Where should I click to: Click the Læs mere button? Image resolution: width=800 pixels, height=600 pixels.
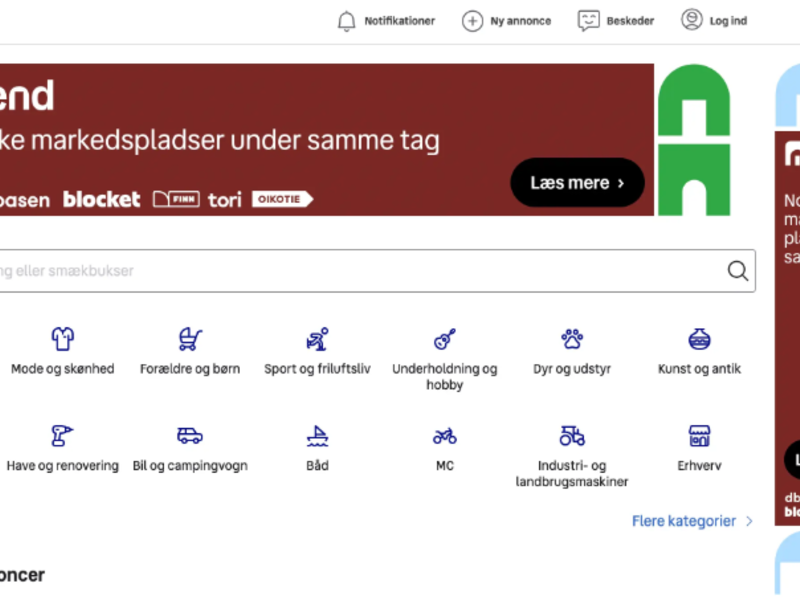[x=577, y=182]
